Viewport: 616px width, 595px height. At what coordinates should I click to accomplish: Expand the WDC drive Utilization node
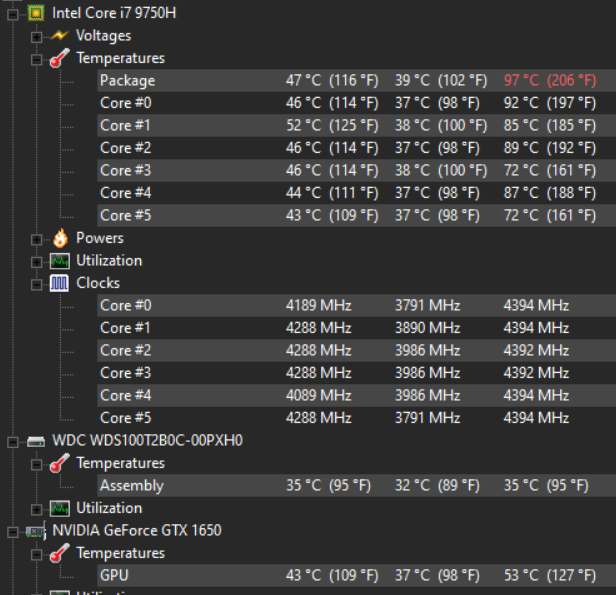(36, 510)
